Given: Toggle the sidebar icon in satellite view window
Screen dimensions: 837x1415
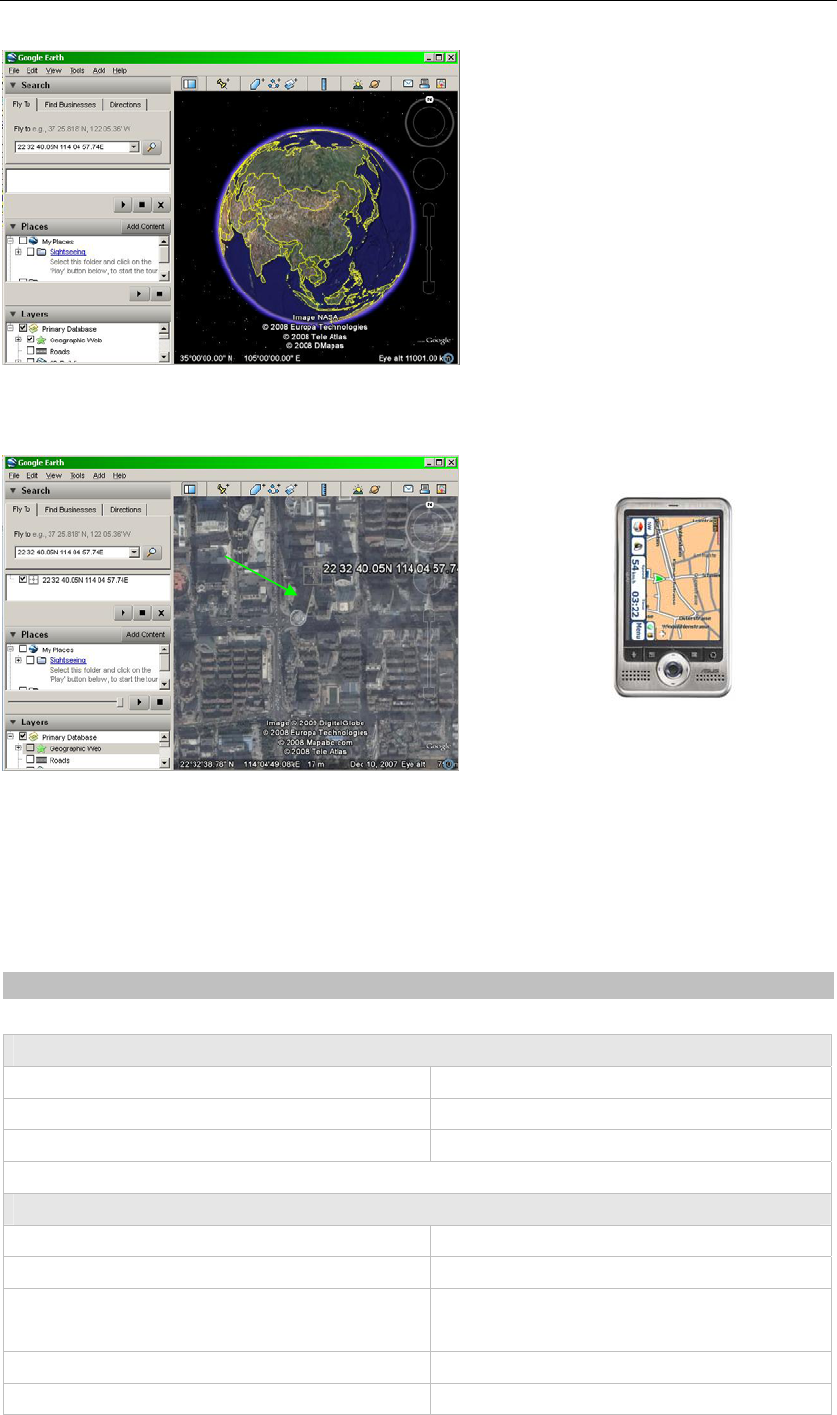Looking at the screenshot, I should [x=189, y=489].
